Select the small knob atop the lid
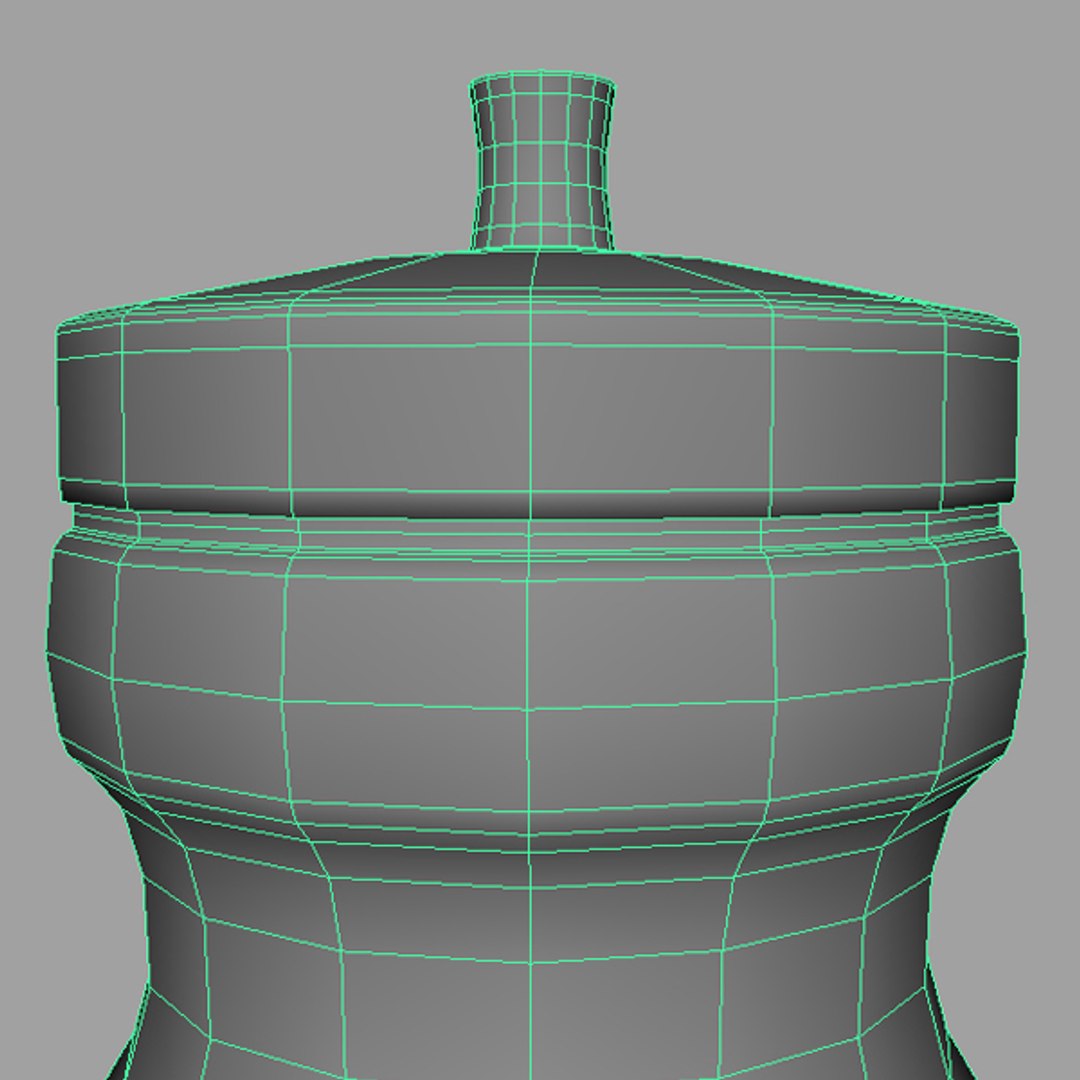The height and width of the screenshot is (1080, 1080). pos(542,160)
